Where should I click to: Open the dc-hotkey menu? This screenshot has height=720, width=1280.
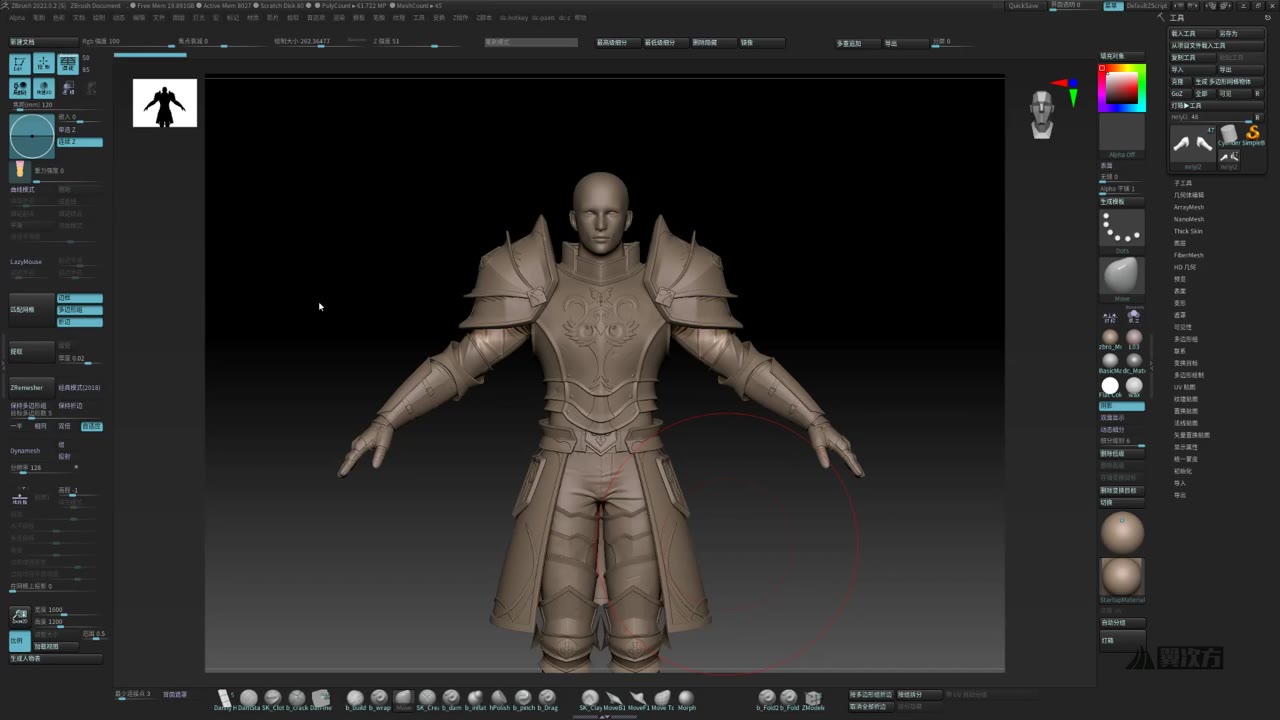(x=514, y=17)
